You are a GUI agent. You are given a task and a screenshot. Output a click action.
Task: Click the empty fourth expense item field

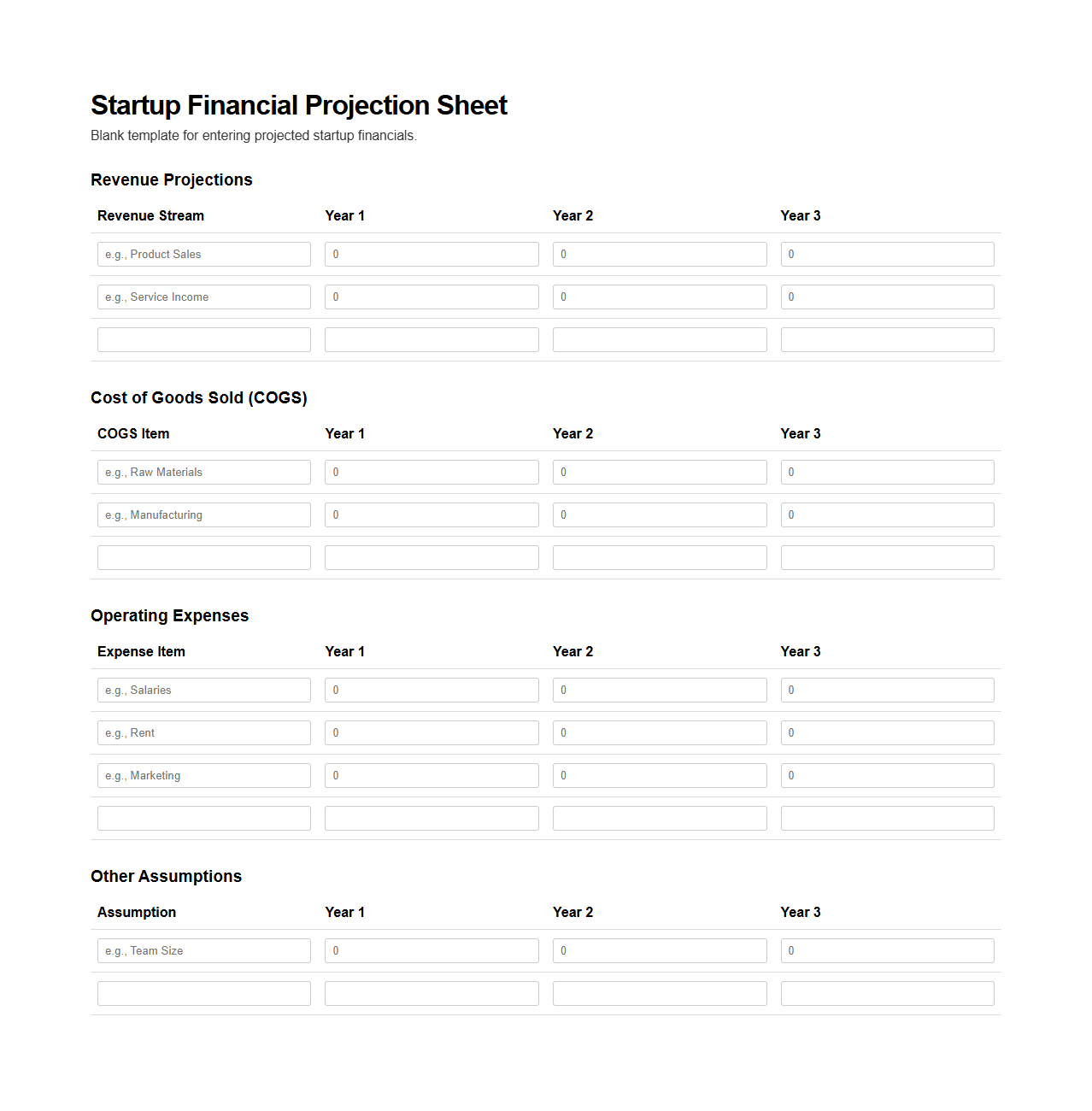pos(203,818)
